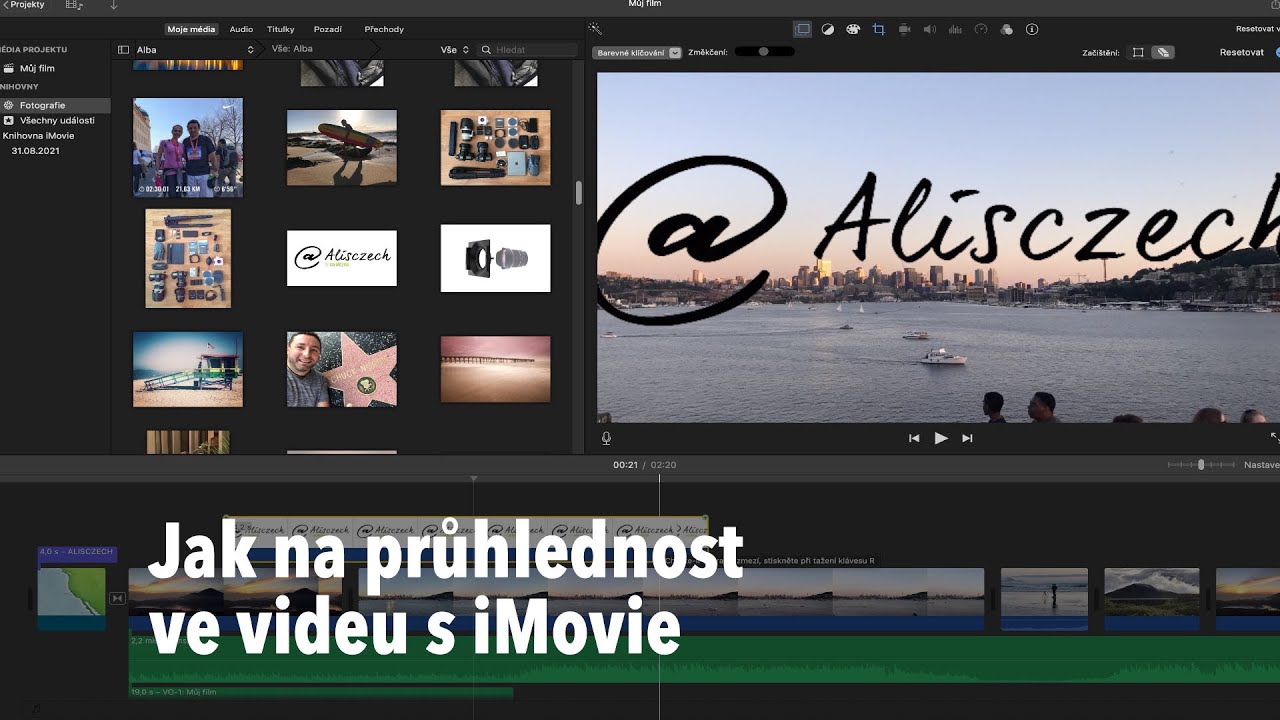The height and width of the screenshot is (720, 1280).
Task: Open the video overlay settings icon
Action: (802, 29)
